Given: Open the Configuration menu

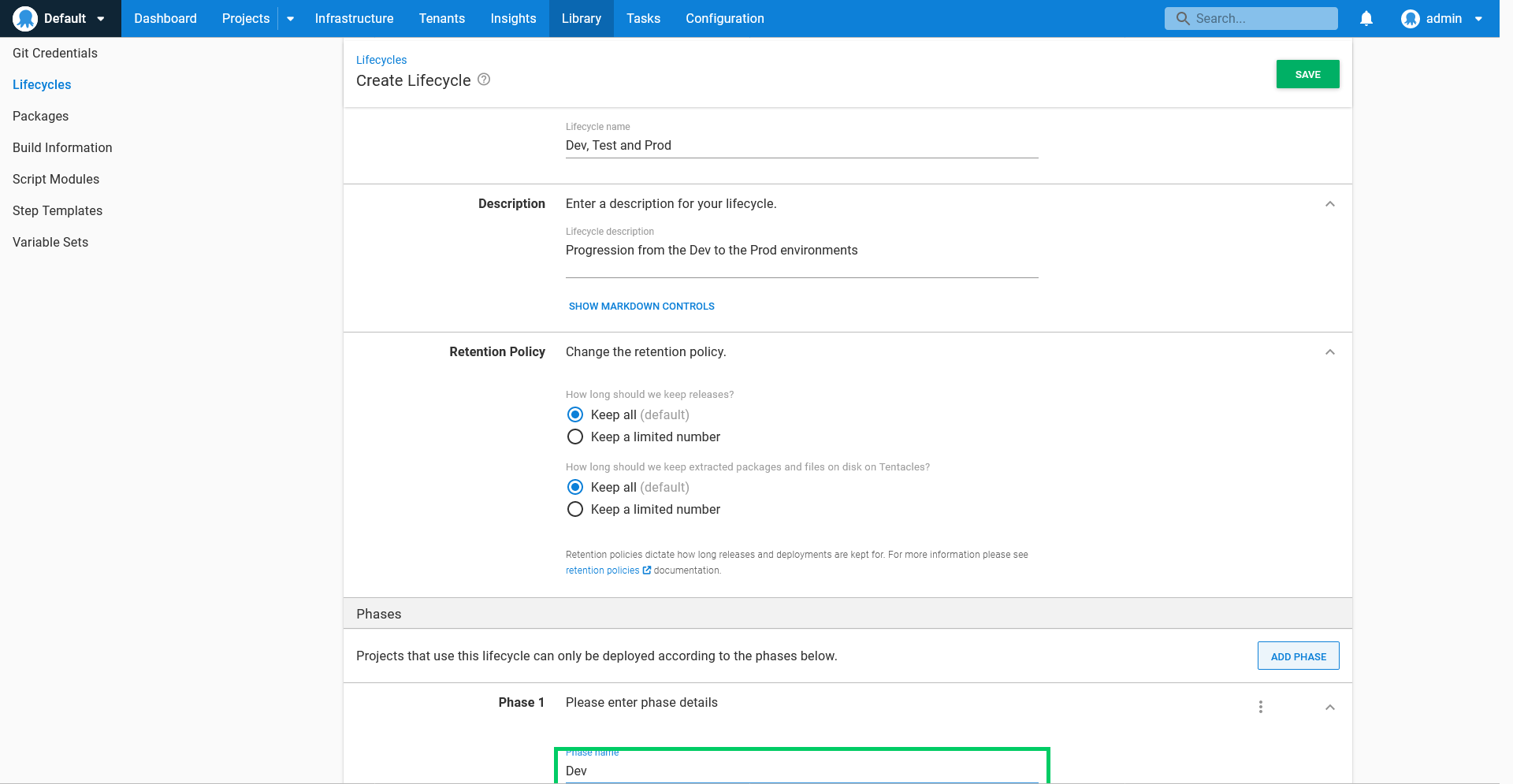Looking at the screenshot, I should (x=725, y=18).
